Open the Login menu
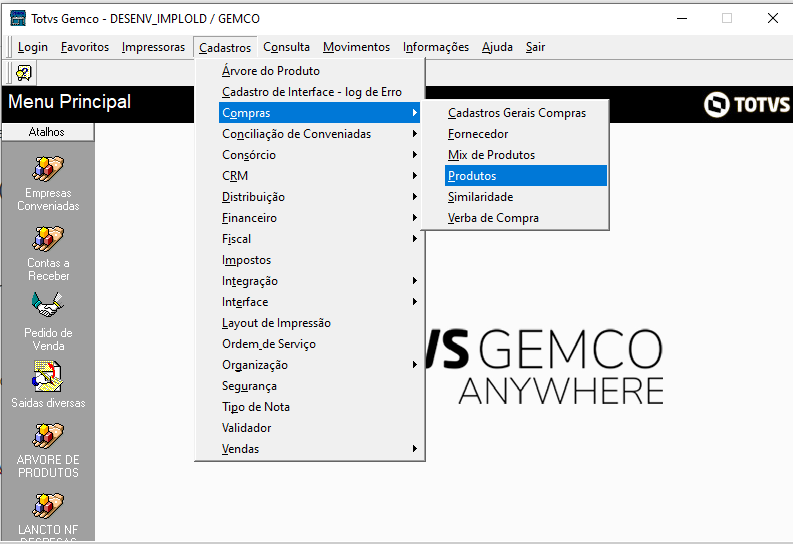 [x=33, y=47]
